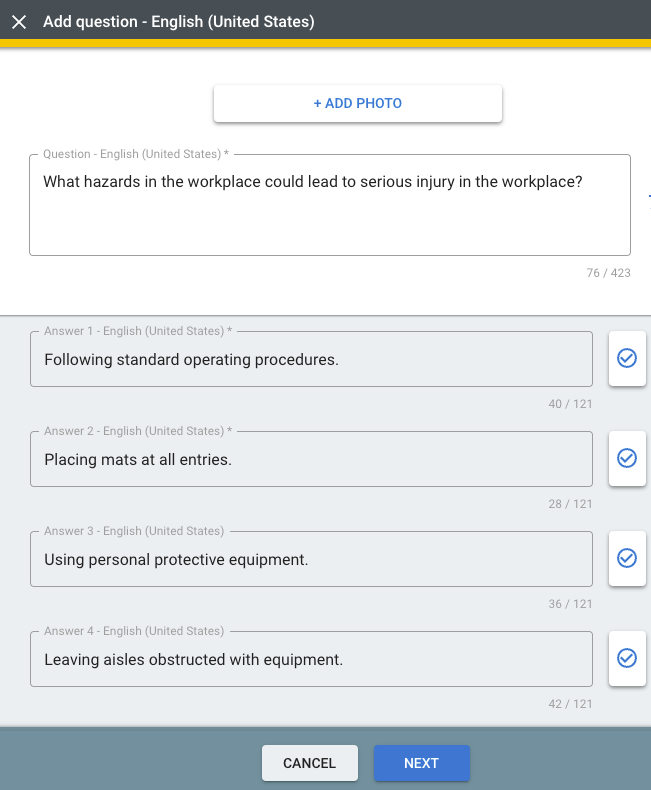
Task: Click the Add question dialog title
Action: pos(178,22)
